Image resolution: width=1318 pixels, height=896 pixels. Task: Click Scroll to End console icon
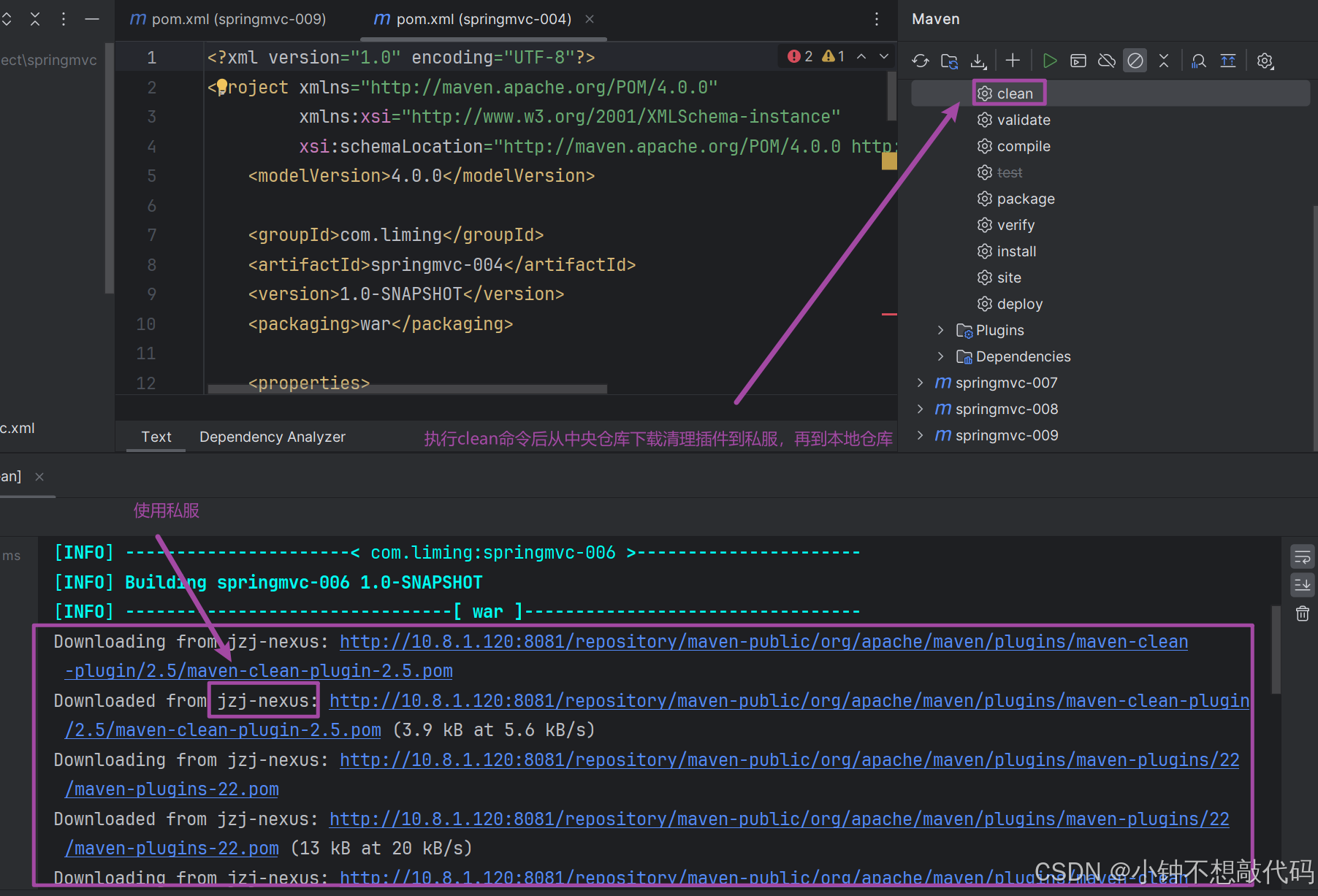point(1303,585)
